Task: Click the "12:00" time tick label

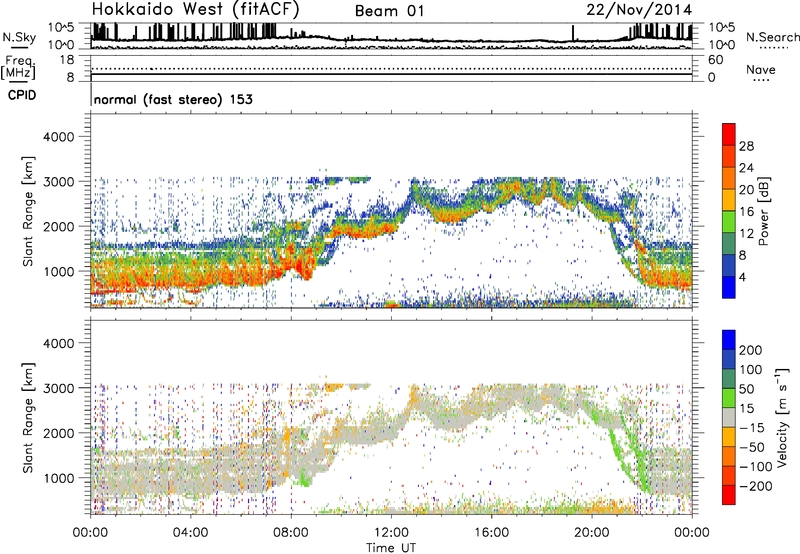Action: pos(391,533)
